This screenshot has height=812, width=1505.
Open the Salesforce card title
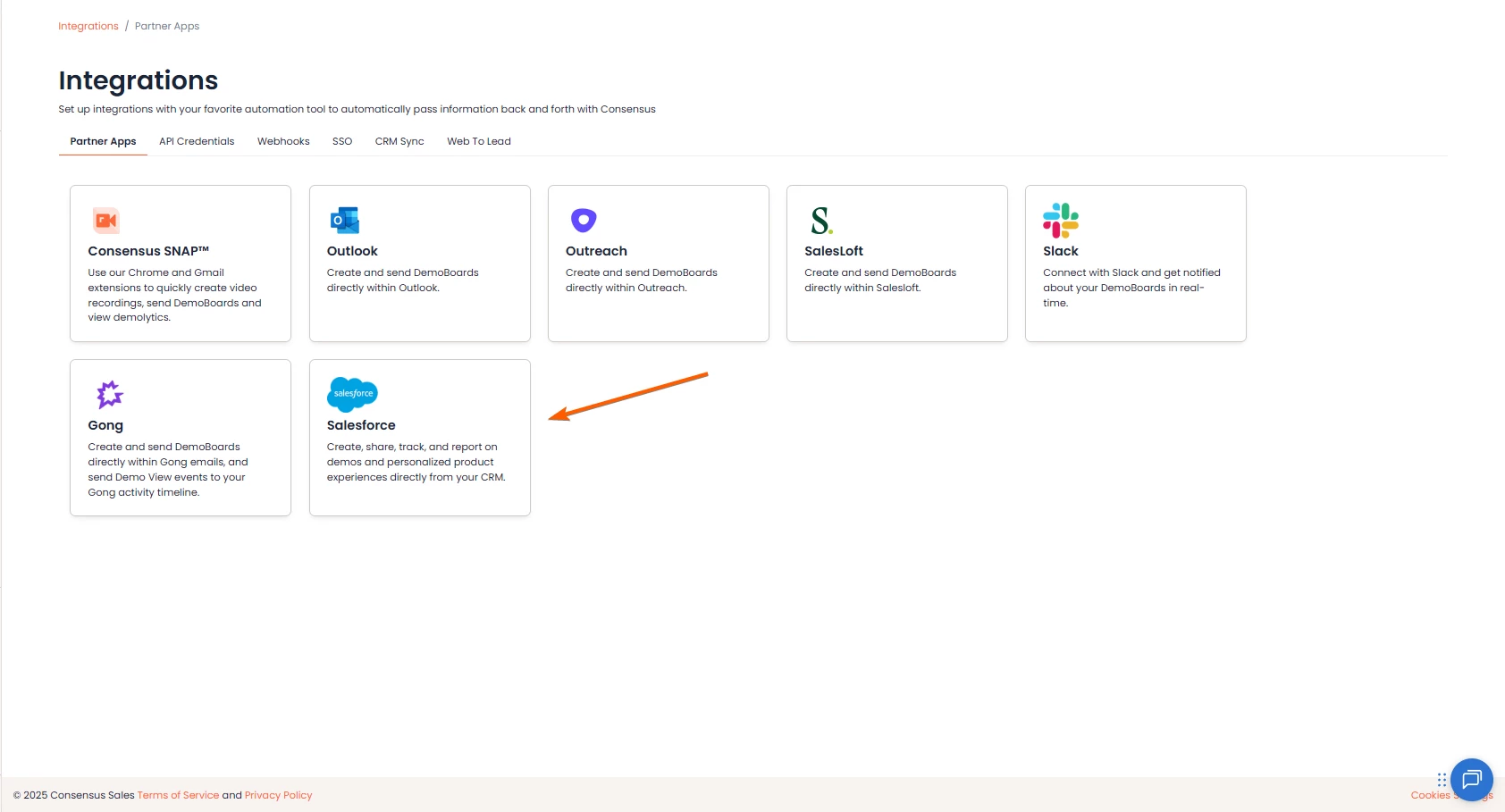[x=361, y=425]
